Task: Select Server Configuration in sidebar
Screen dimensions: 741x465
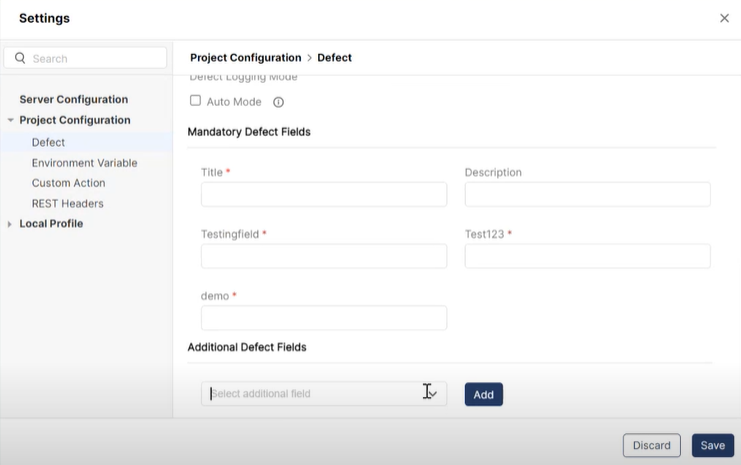Action: (x=73, y=99)
